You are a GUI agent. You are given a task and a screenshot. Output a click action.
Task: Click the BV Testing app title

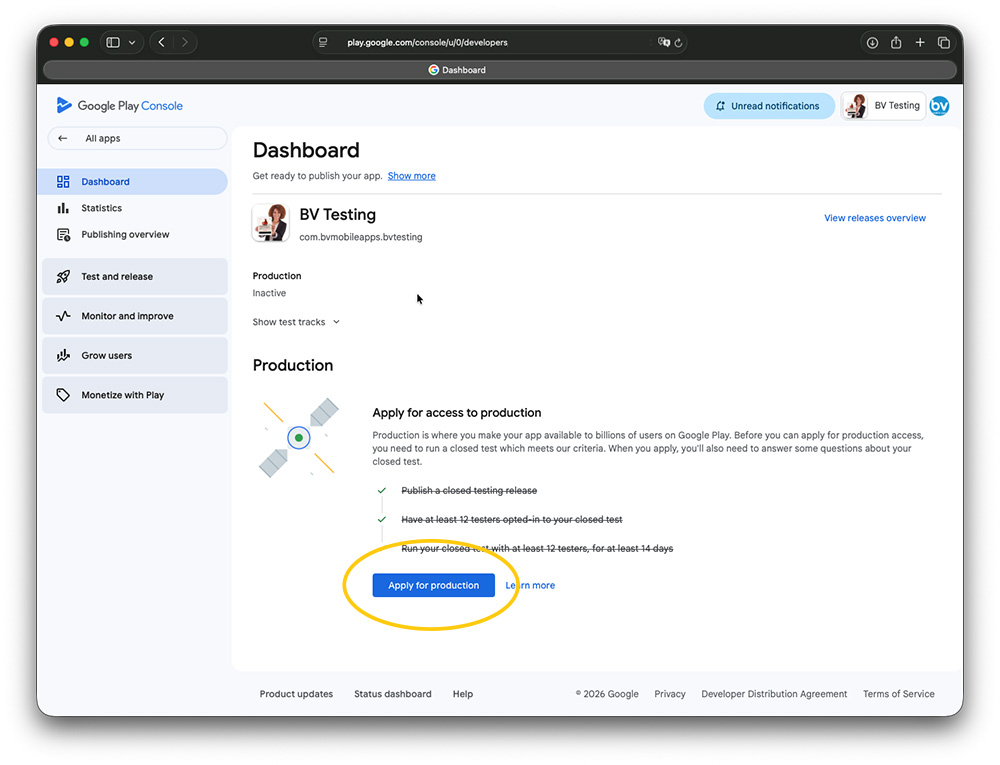337,214
